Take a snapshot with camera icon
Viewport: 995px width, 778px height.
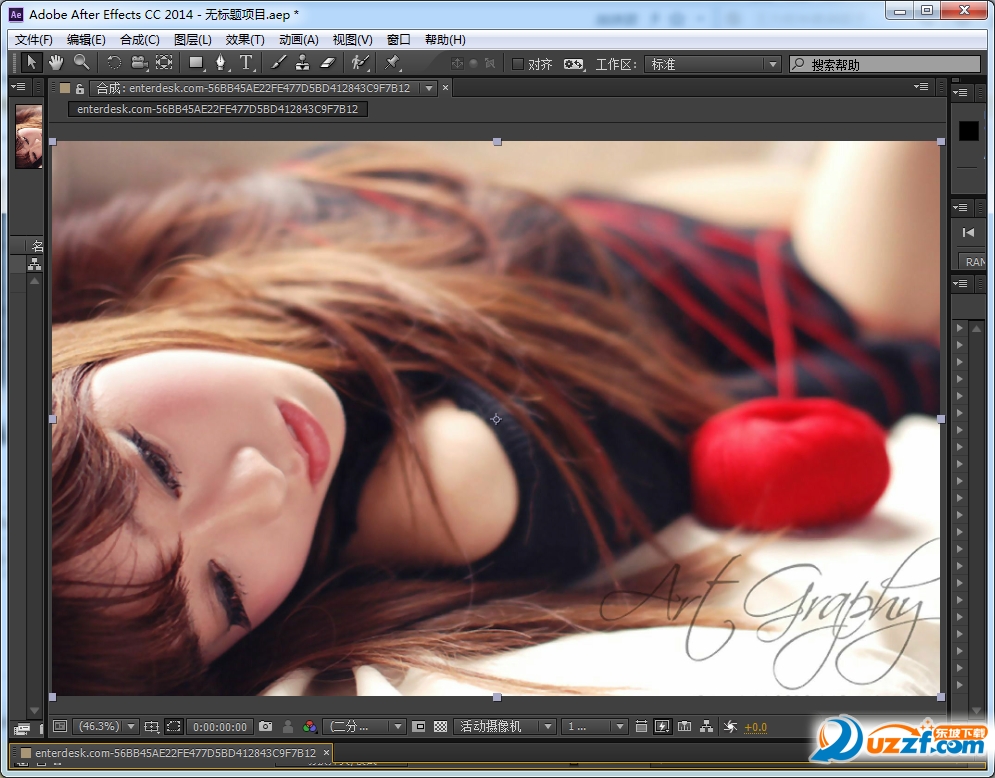(266, 727)
